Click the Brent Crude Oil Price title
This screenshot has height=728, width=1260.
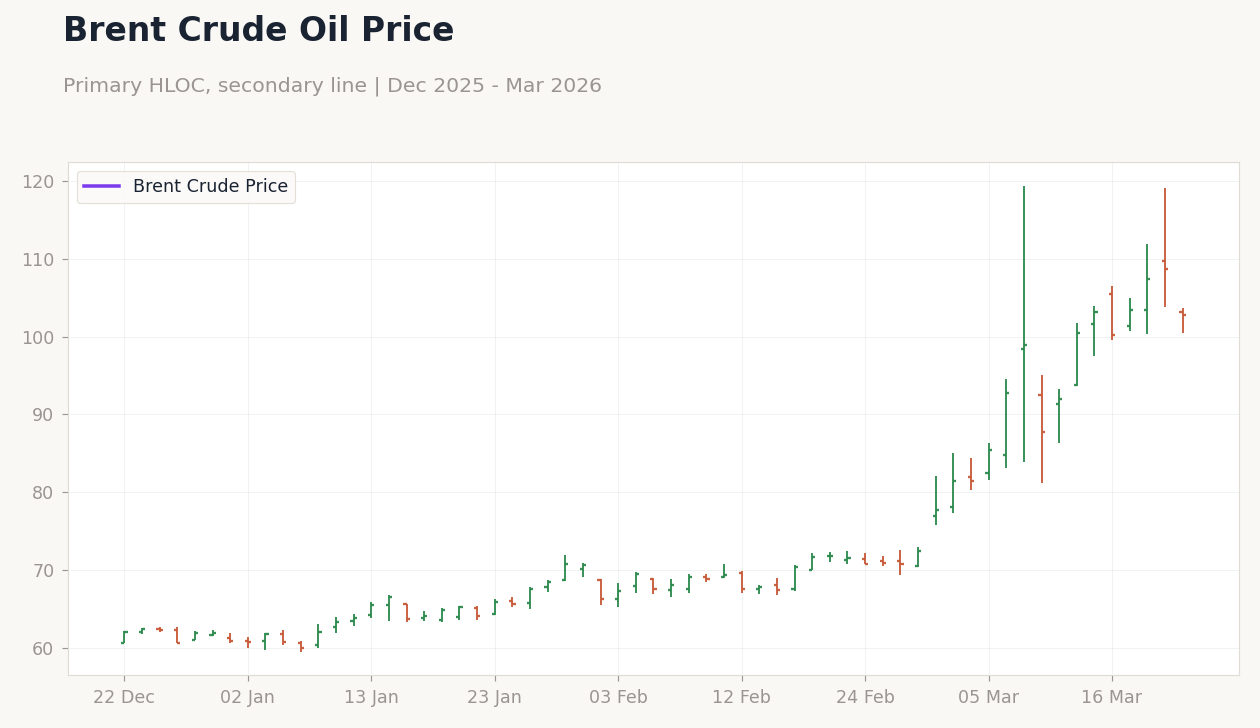pos(258,31)
